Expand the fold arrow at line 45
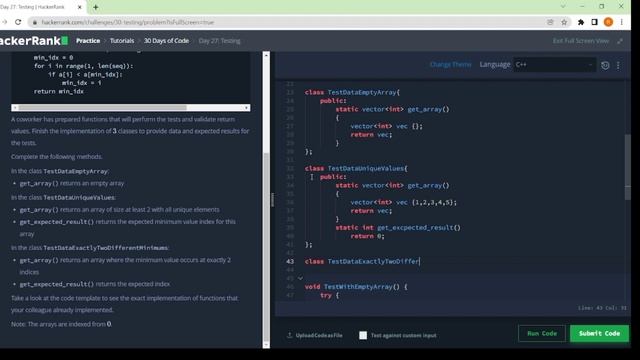The image size is (640, 360). point(300,278)
